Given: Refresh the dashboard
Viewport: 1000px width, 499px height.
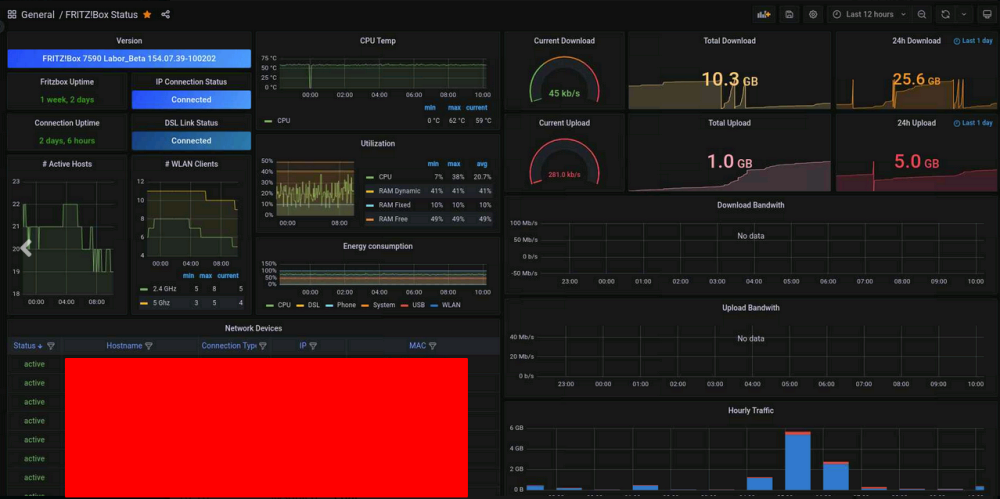Looking at the screenshot, I should (946, 14).
